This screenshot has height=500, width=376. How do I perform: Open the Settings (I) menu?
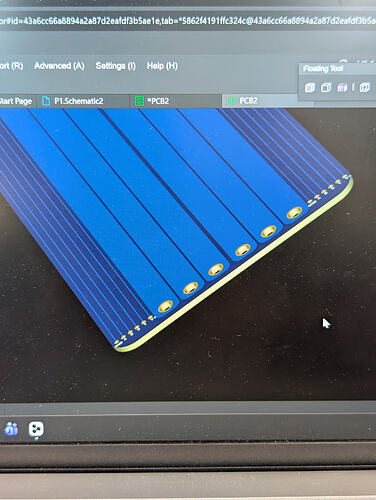click(115, 66)
